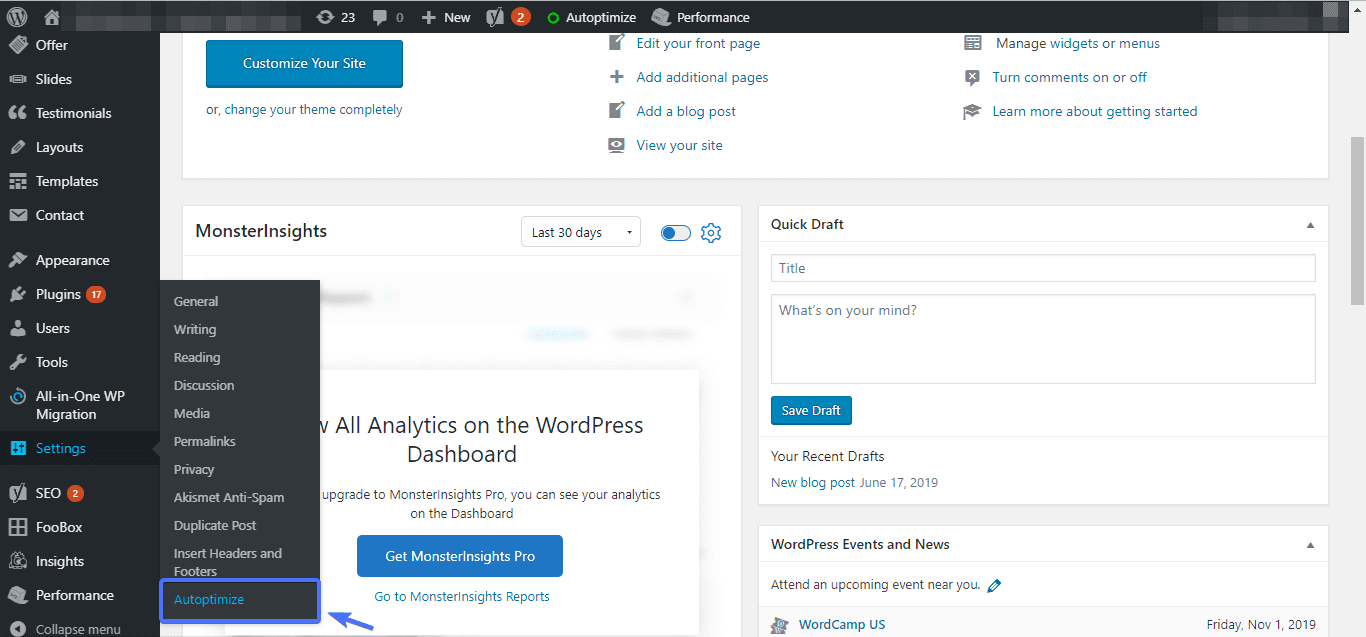Select Akismet Anti-Spam in Settings submenu
The width and height of the screenshot is (1366, 637).
point(229,497)
